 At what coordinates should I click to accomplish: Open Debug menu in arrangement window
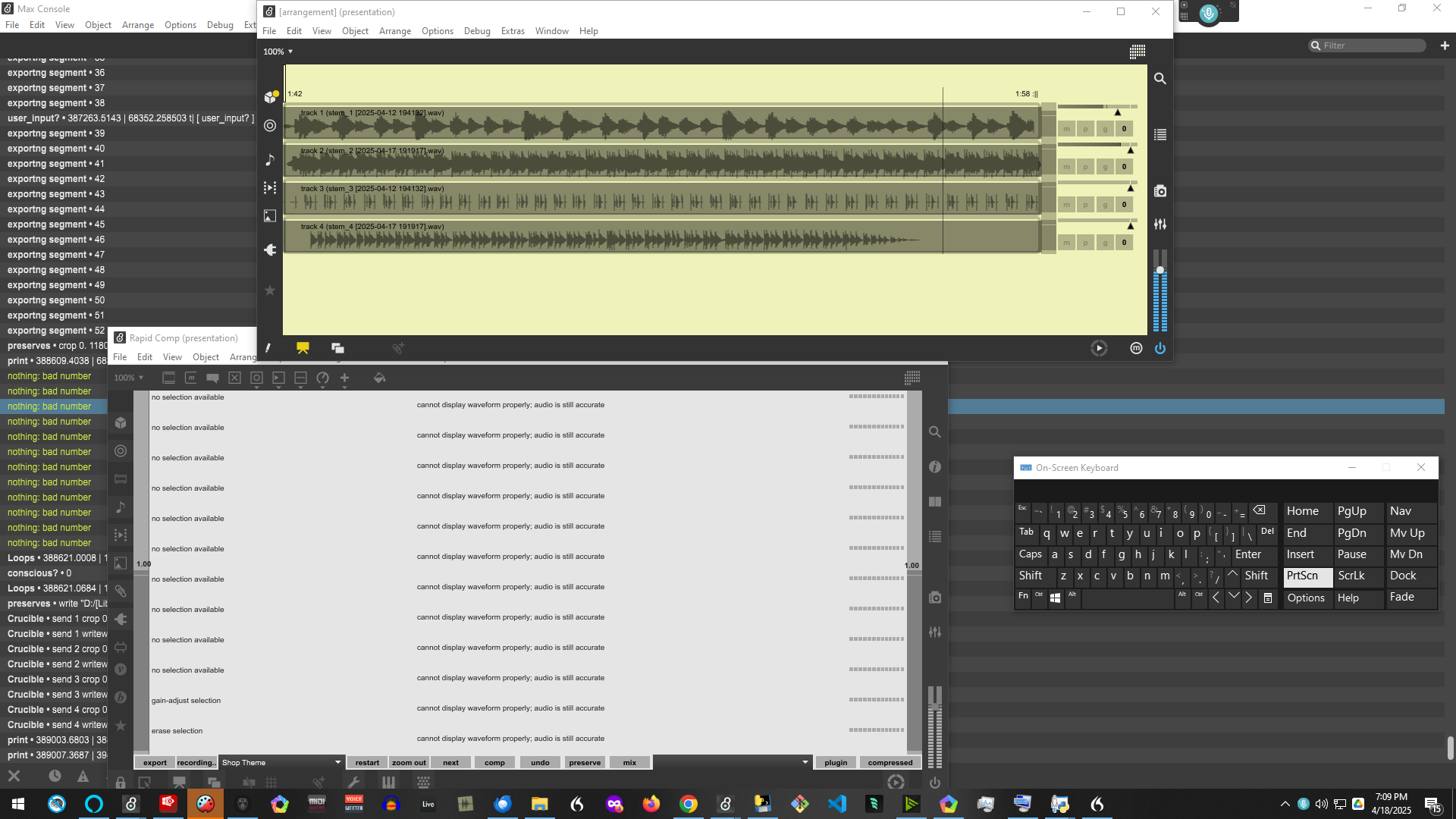477,31
